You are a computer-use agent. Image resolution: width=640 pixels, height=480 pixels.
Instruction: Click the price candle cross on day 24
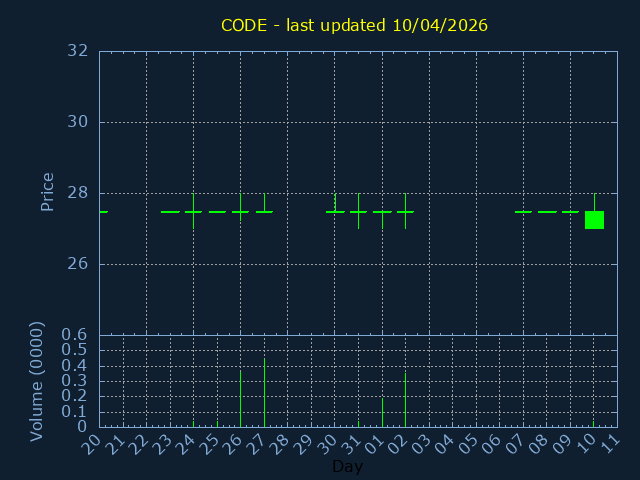coord(193,211)
